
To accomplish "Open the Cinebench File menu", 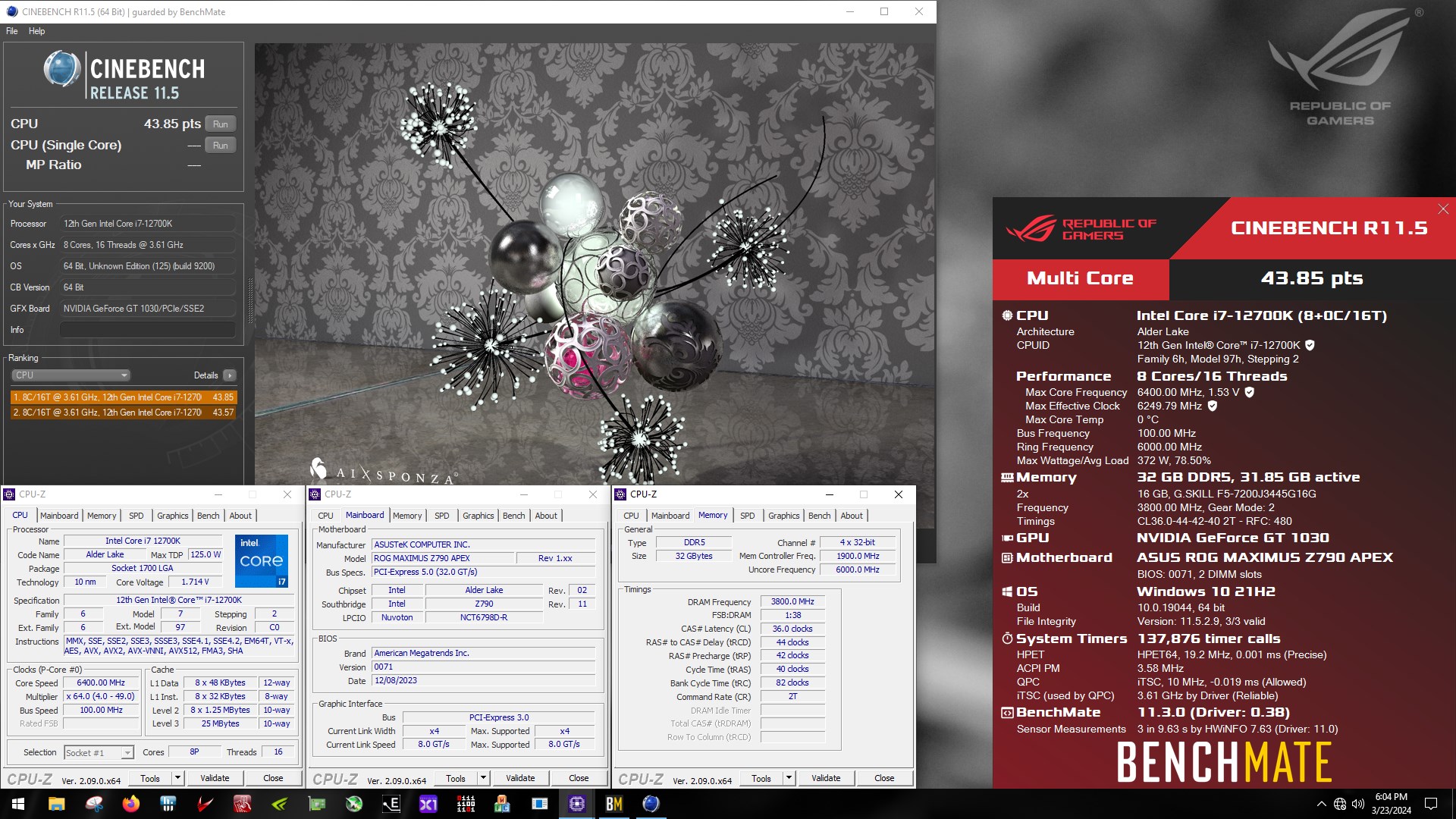I will [x=12, y=31].
